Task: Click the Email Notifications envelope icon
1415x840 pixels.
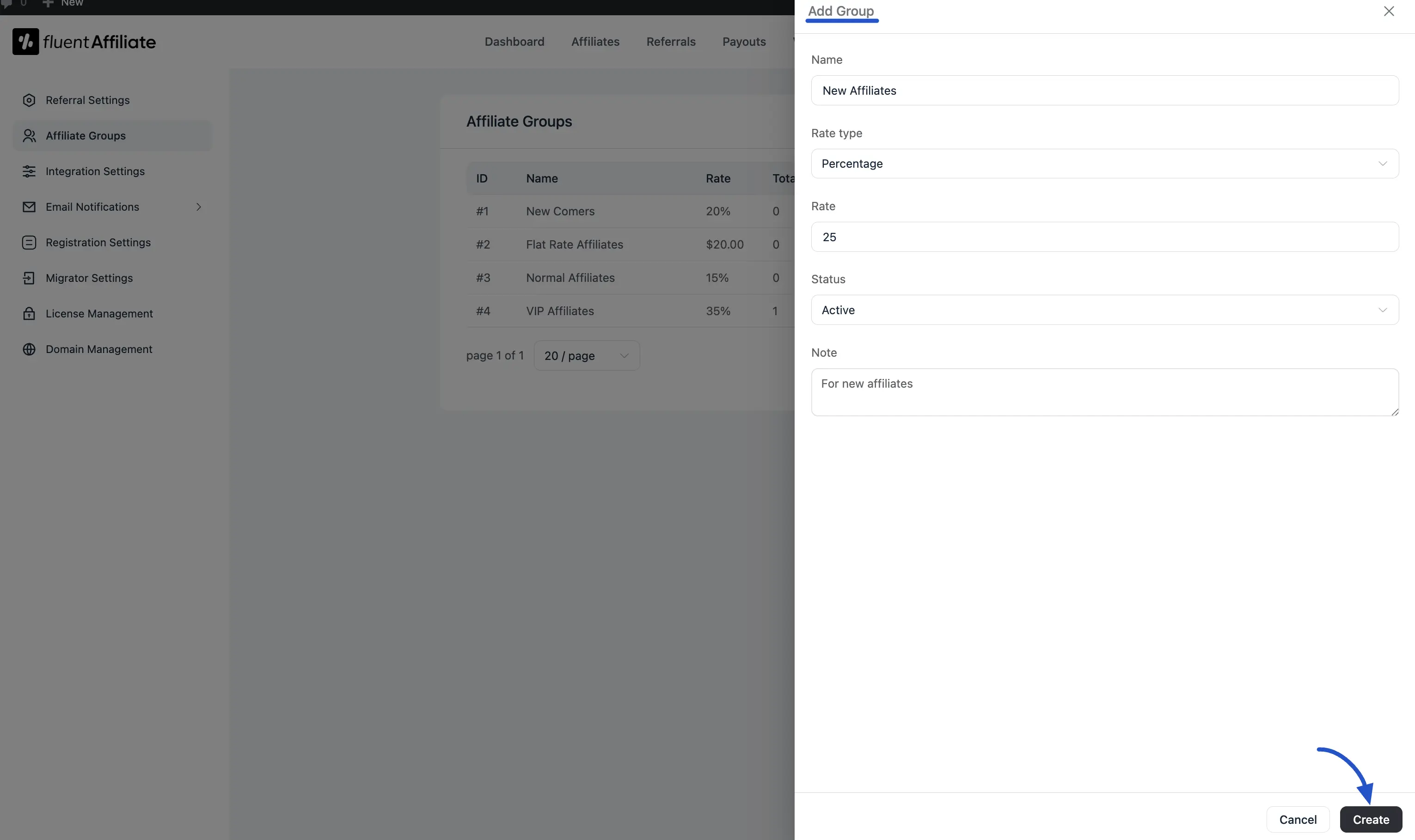Action: pyautogui.click(x=29, y=207)
